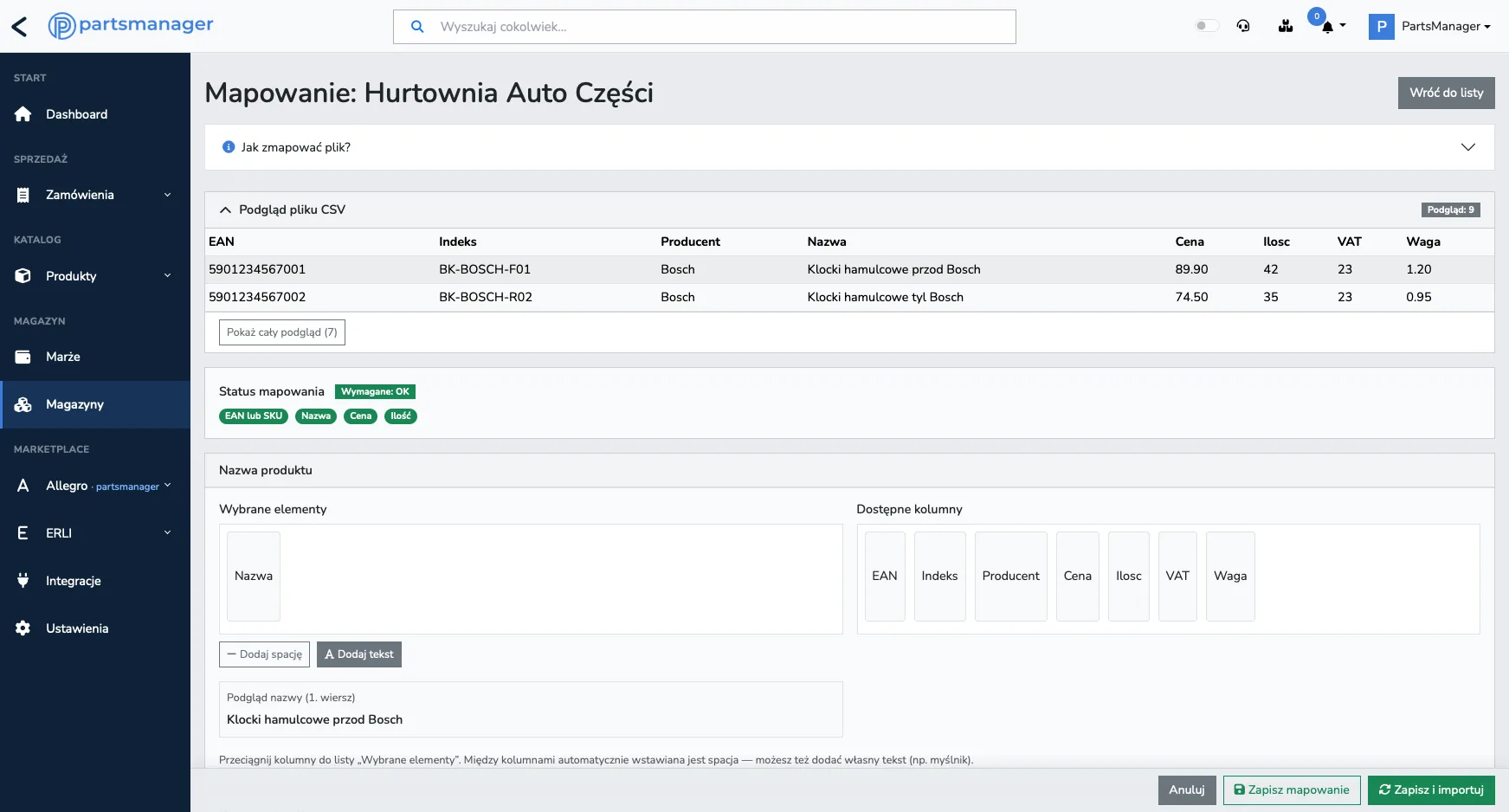Select the Ilosc available column chip

click(x=1129, y=577)
